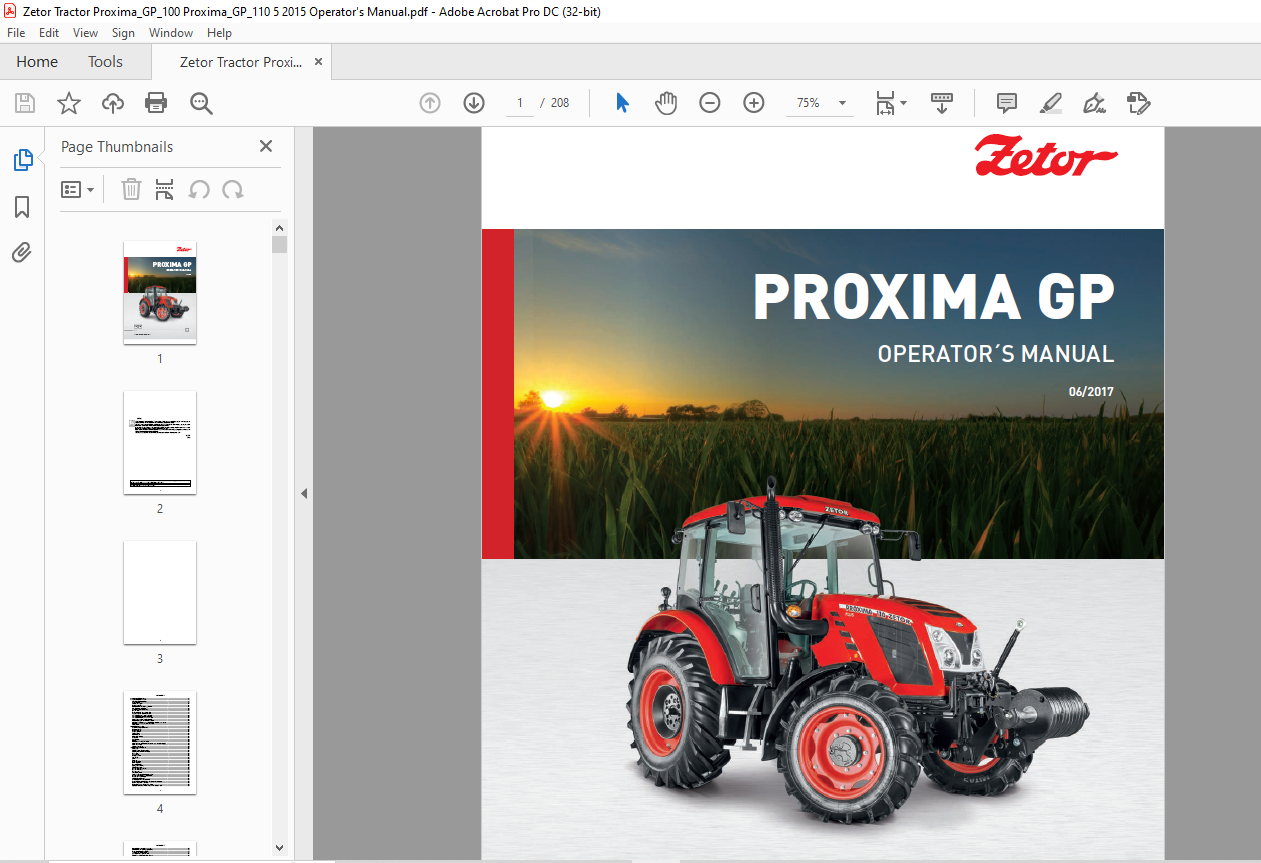Image resolution: width=1261 pixels, height=863 pixels.
Task: Rotate page counterclockwise
Action: pyautogui.click(x=199, y=189)
